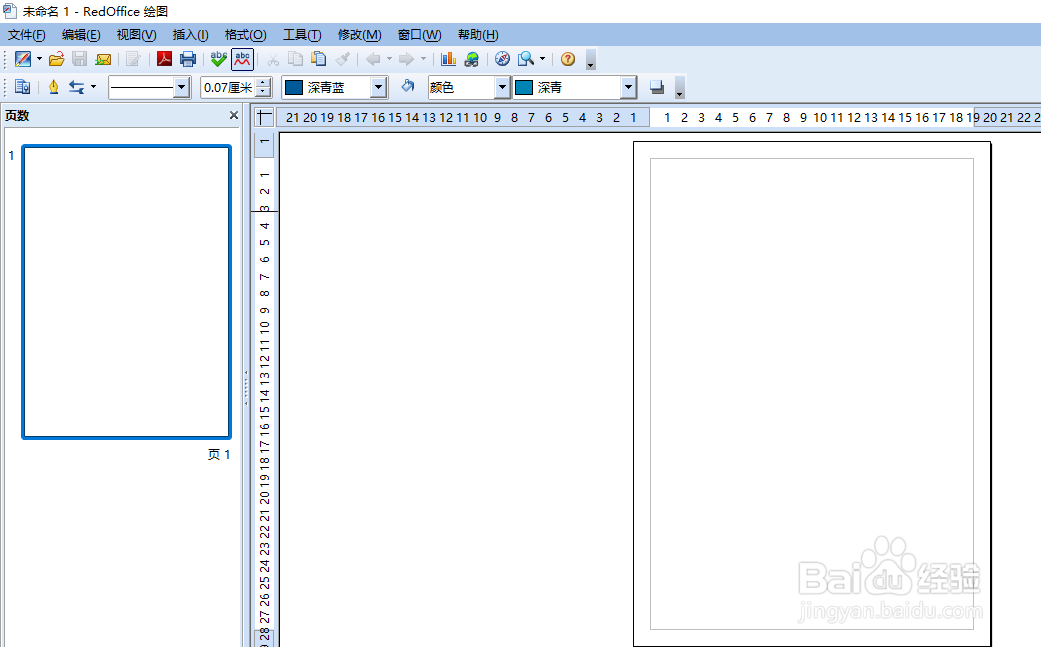Viewport: 1041px width, 647px height.
Task: Click the 深青 fill color swatch
Action: (x=524, y=88)
